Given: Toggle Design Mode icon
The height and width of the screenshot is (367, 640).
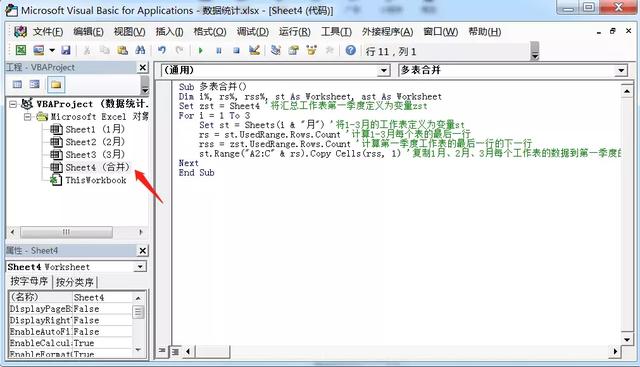Looking at the screenshot, I should [x=254, y=50].
